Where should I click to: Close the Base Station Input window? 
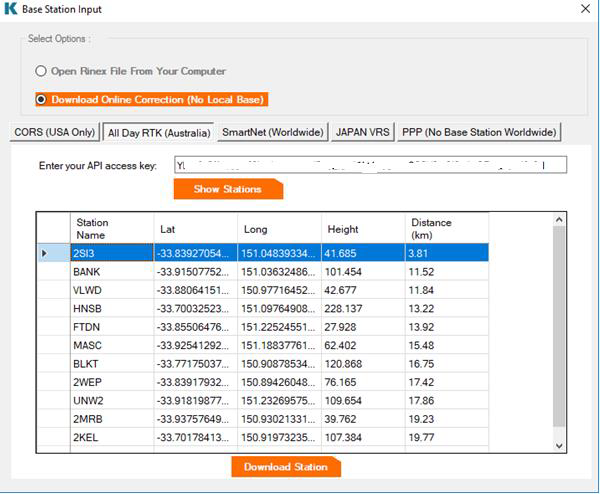[585, 9]
